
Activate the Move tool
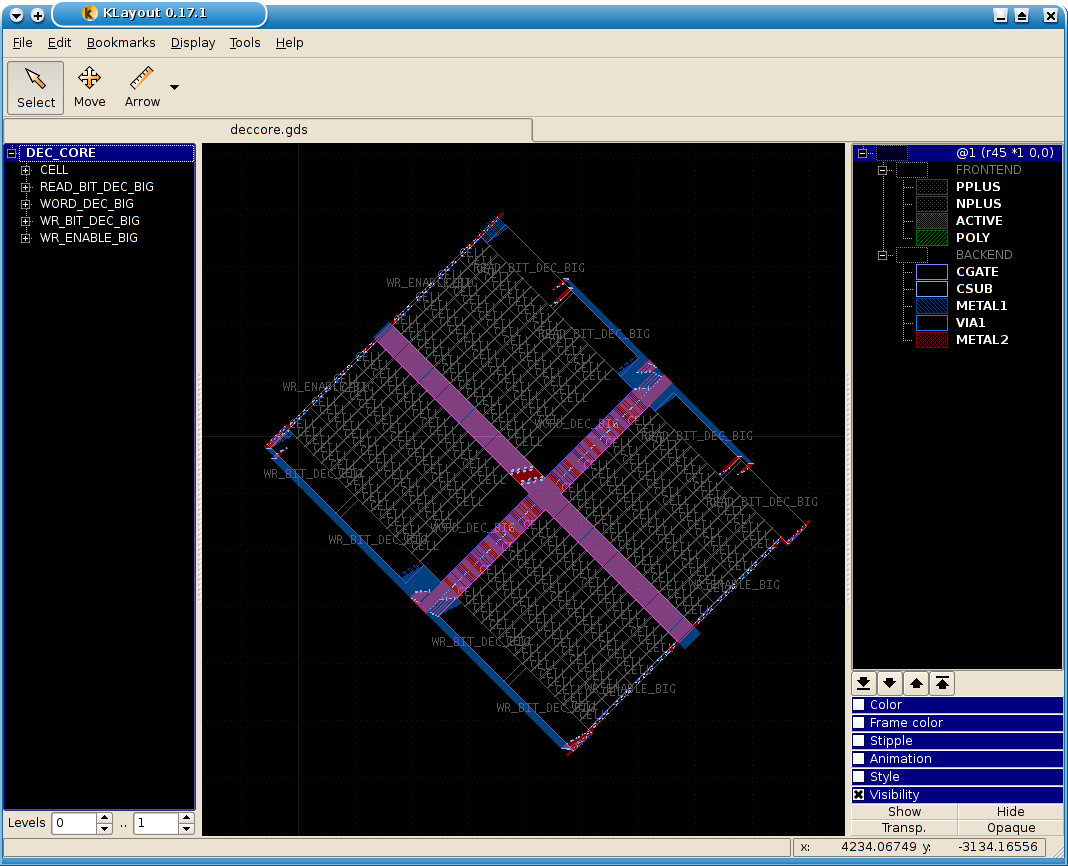coord(89,87)
